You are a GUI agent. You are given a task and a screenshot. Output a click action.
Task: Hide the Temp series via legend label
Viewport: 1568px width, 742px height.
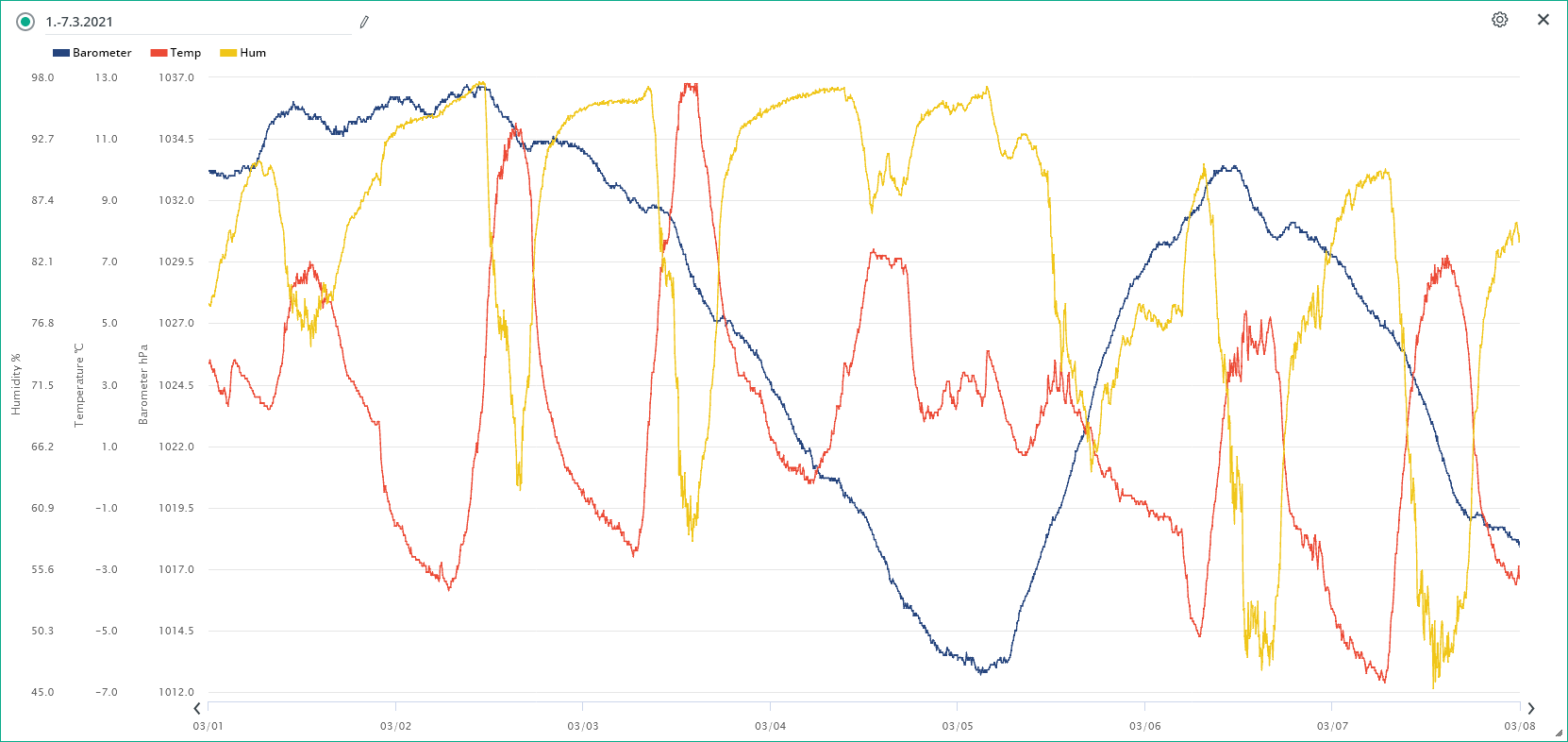pyautogui.click(x=186, y=53)
